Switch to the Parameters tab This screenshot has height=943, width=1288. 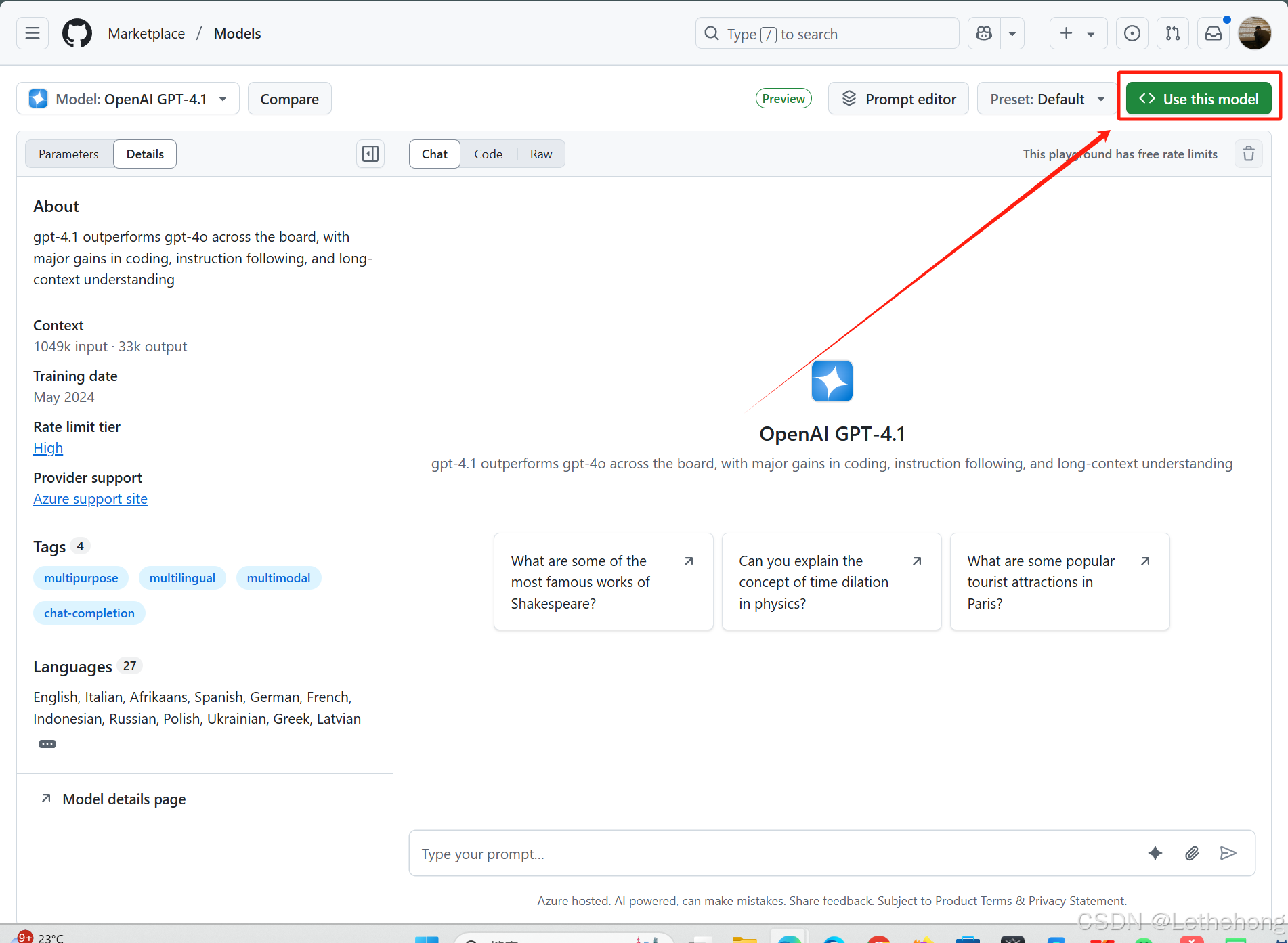68,154
